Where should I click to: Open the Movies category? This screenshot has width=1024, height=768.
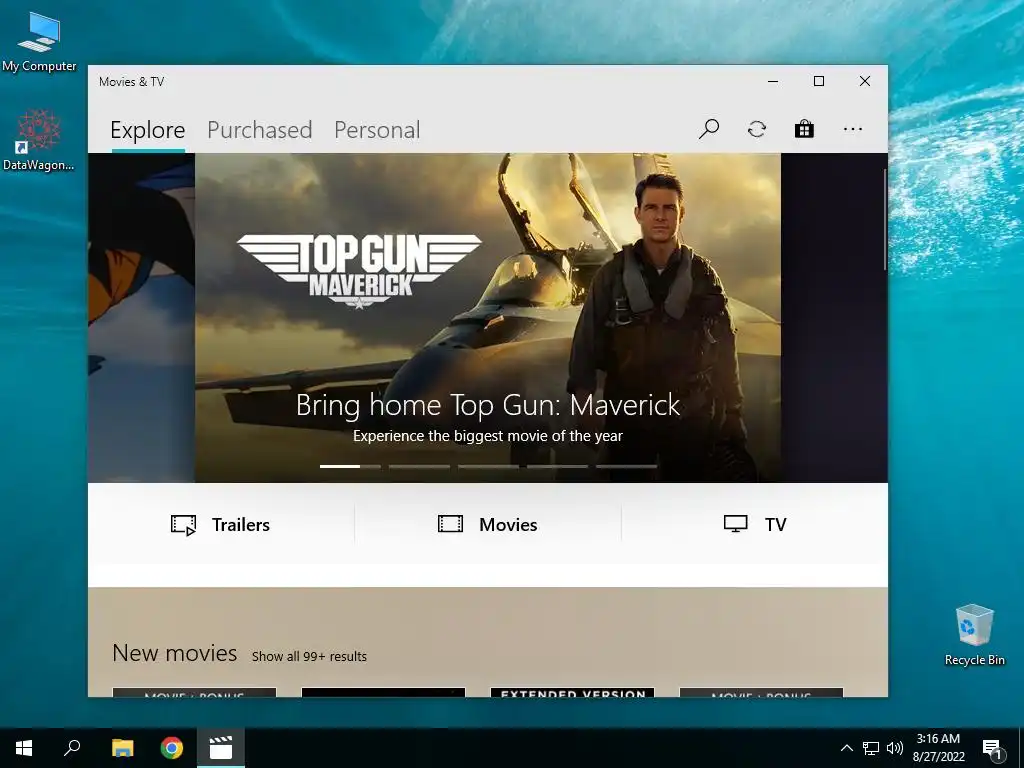(x=488, y=524)
